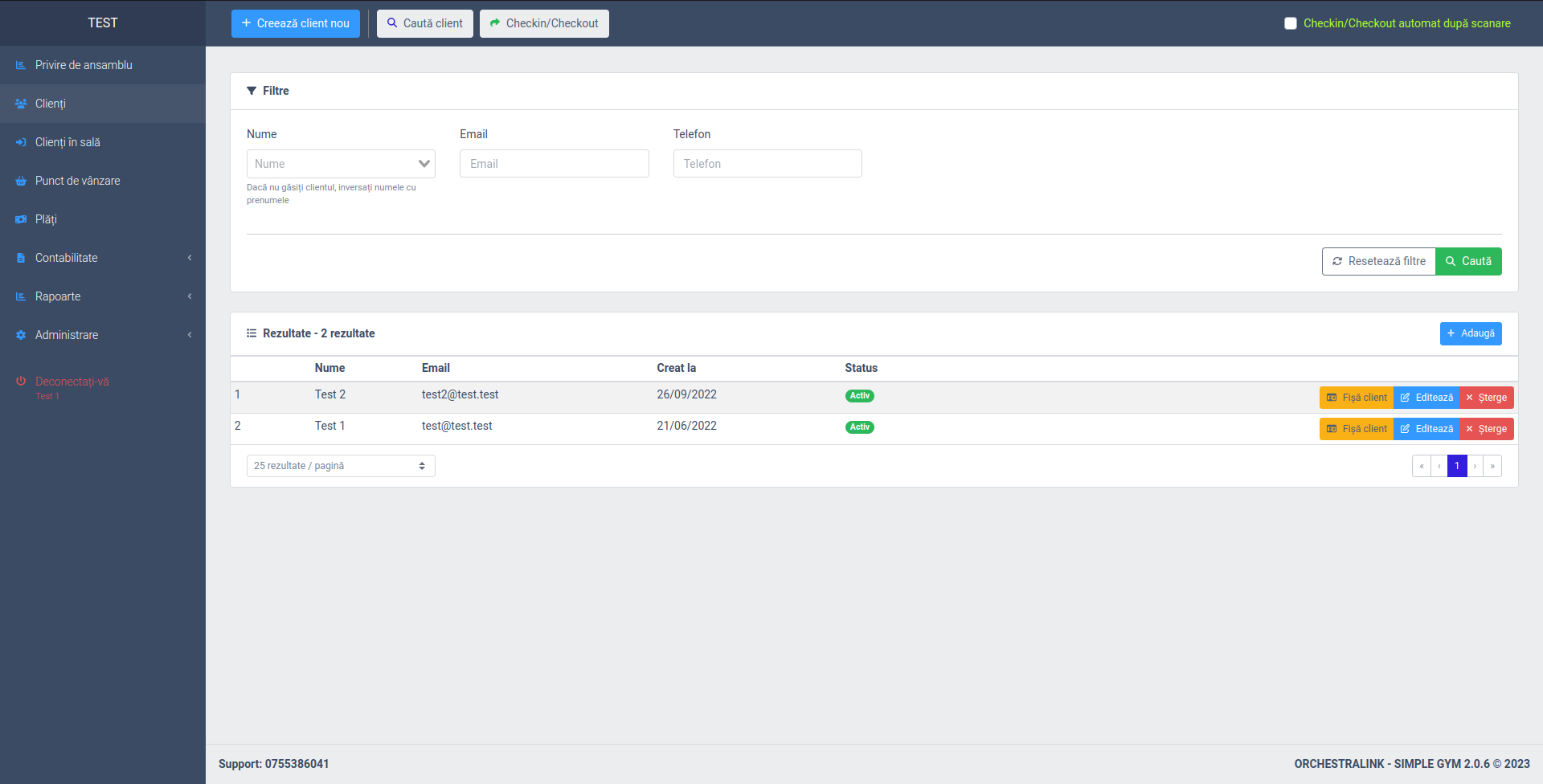Click the Clienți sidebar users icon
Screen dimensions: 1543x784
[21, 104]
